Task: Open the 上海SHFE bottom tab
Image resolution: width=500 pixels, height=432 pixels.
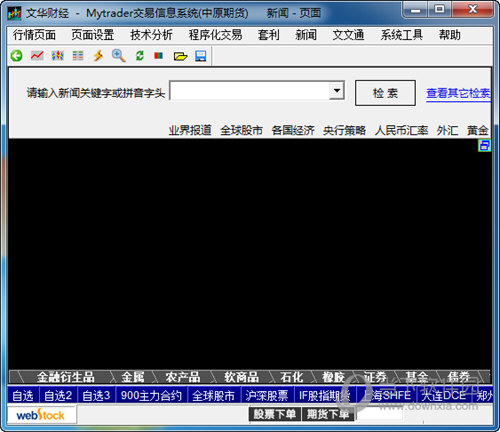Action: (387, 396)
